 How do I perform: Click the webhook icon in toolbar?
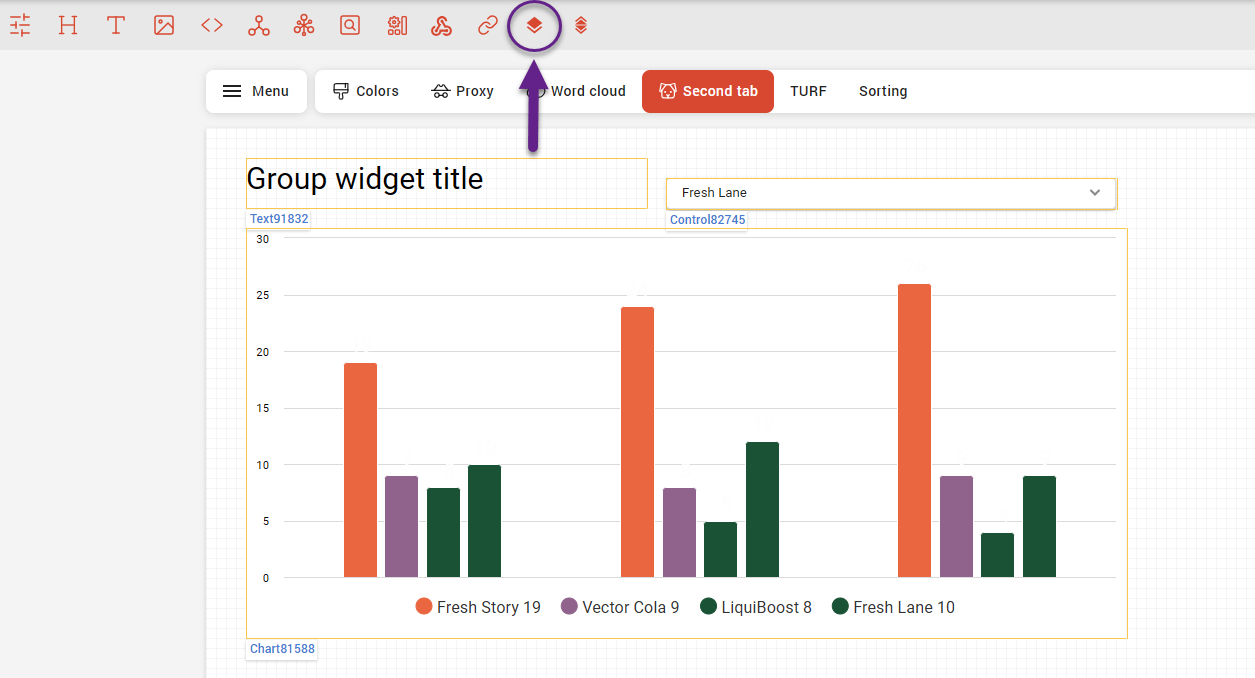441,26
